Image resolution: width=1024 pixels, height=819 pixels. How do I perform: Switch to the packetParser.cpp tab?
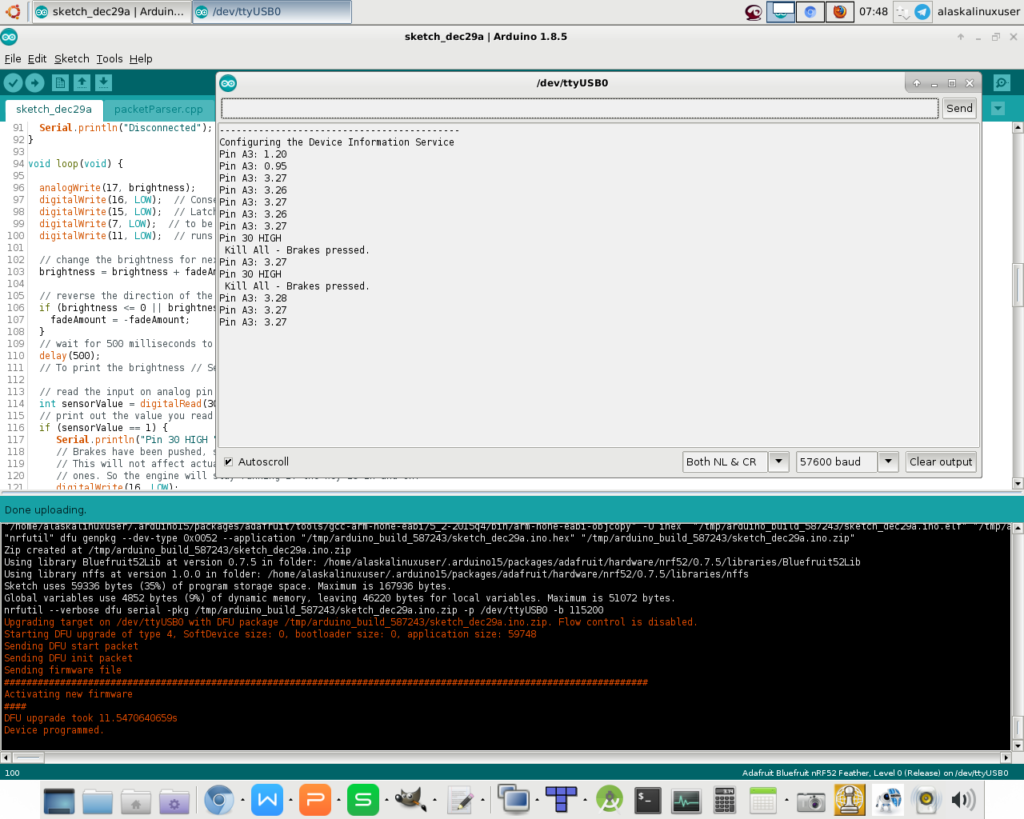coord(158,109)
